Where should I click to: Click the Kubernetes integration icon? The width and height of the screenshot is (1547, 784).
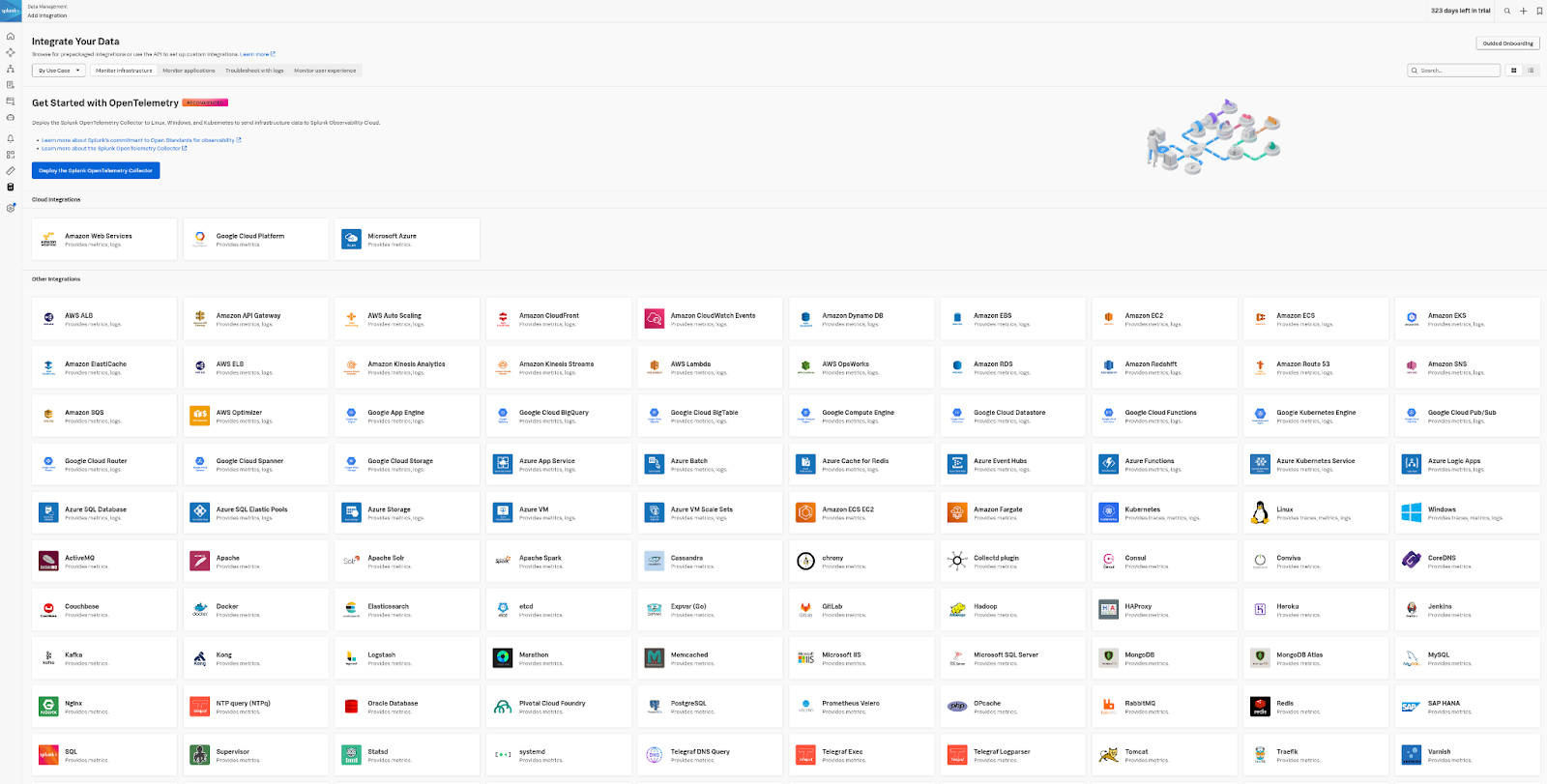(x=1109, y=512)
